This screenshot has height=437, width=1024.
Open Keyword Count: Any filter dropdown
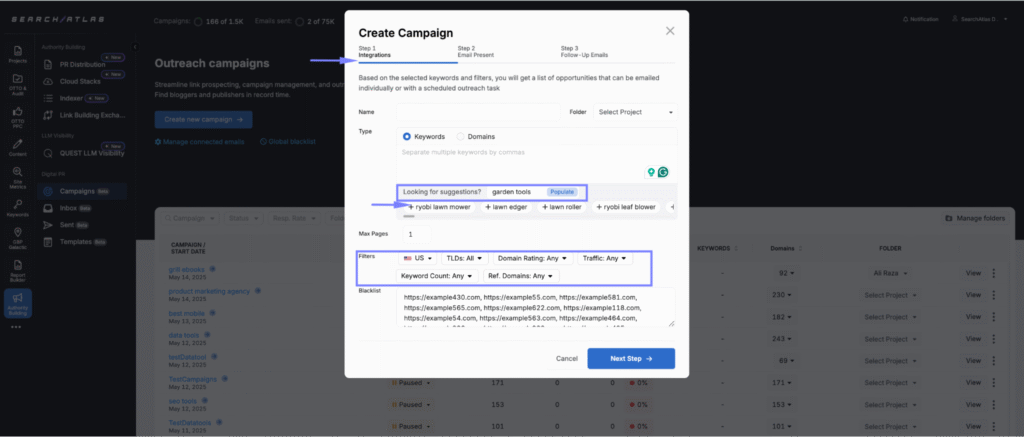[x=438, y=276]
